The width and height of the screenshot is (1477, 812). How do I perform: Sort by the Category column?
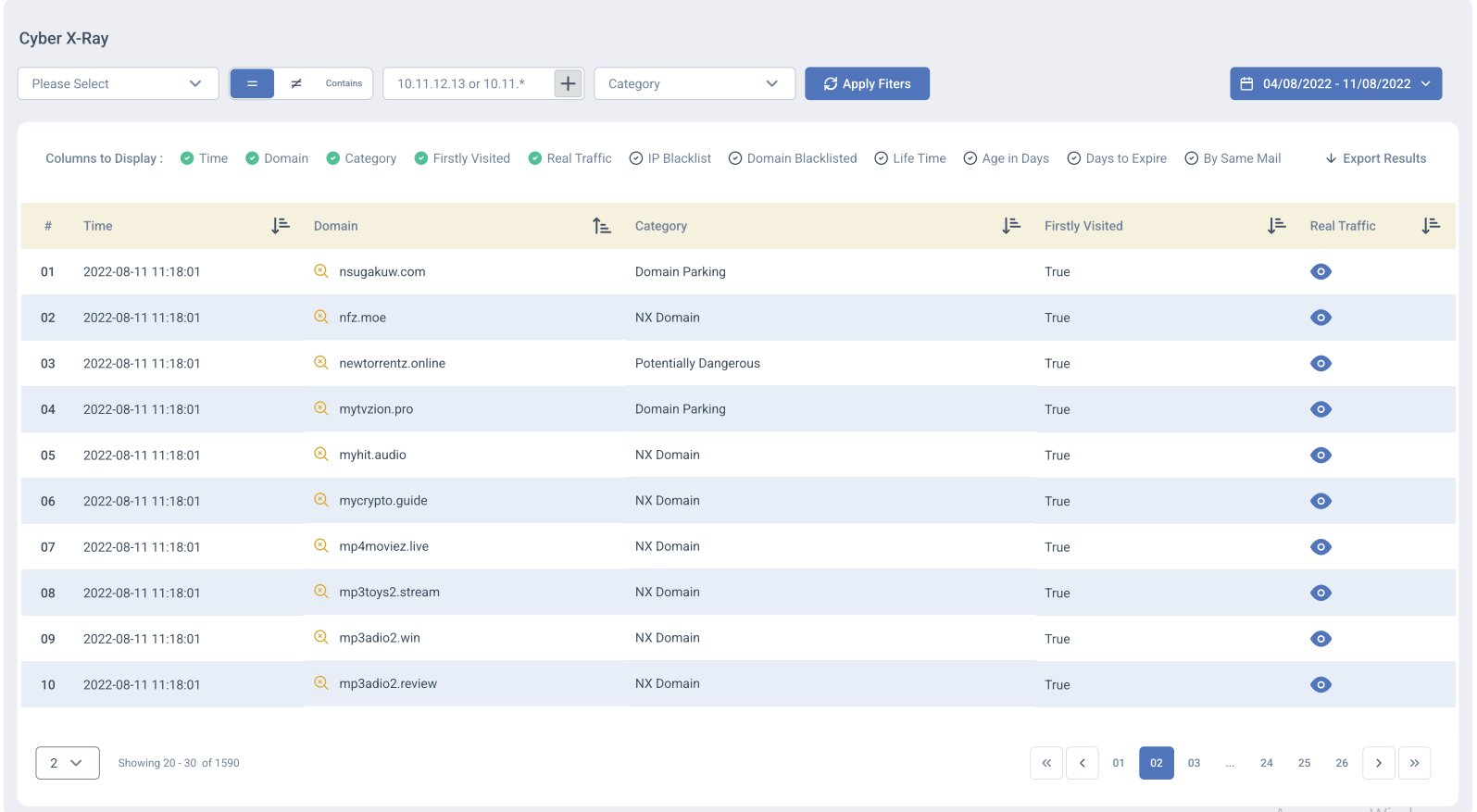coord(1011,226)
